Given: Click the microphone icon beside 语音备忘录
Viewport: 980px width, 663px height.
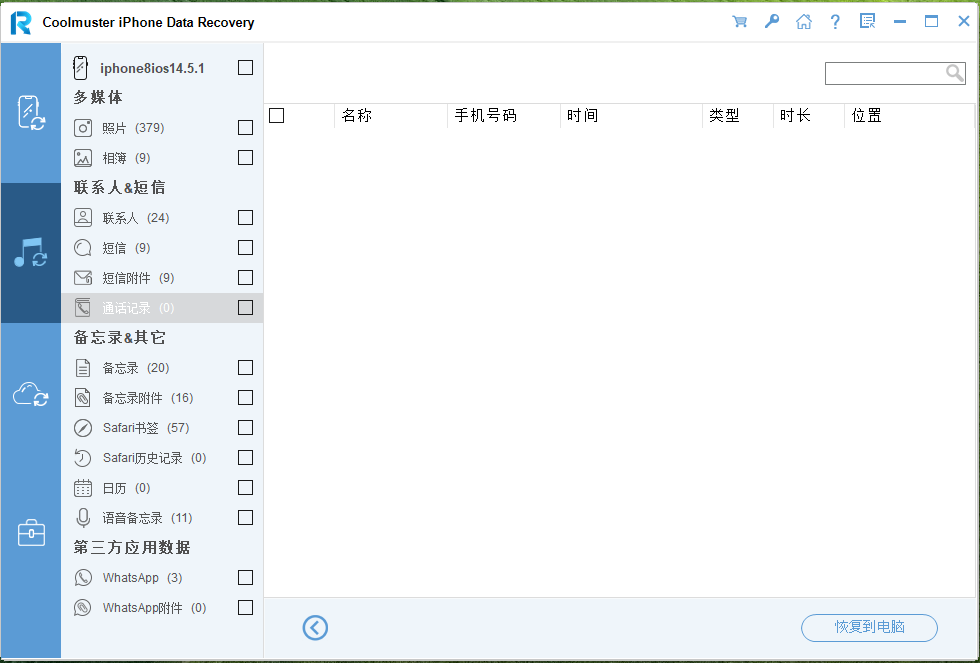Looking at the screenshot, I should coord(83,518).
